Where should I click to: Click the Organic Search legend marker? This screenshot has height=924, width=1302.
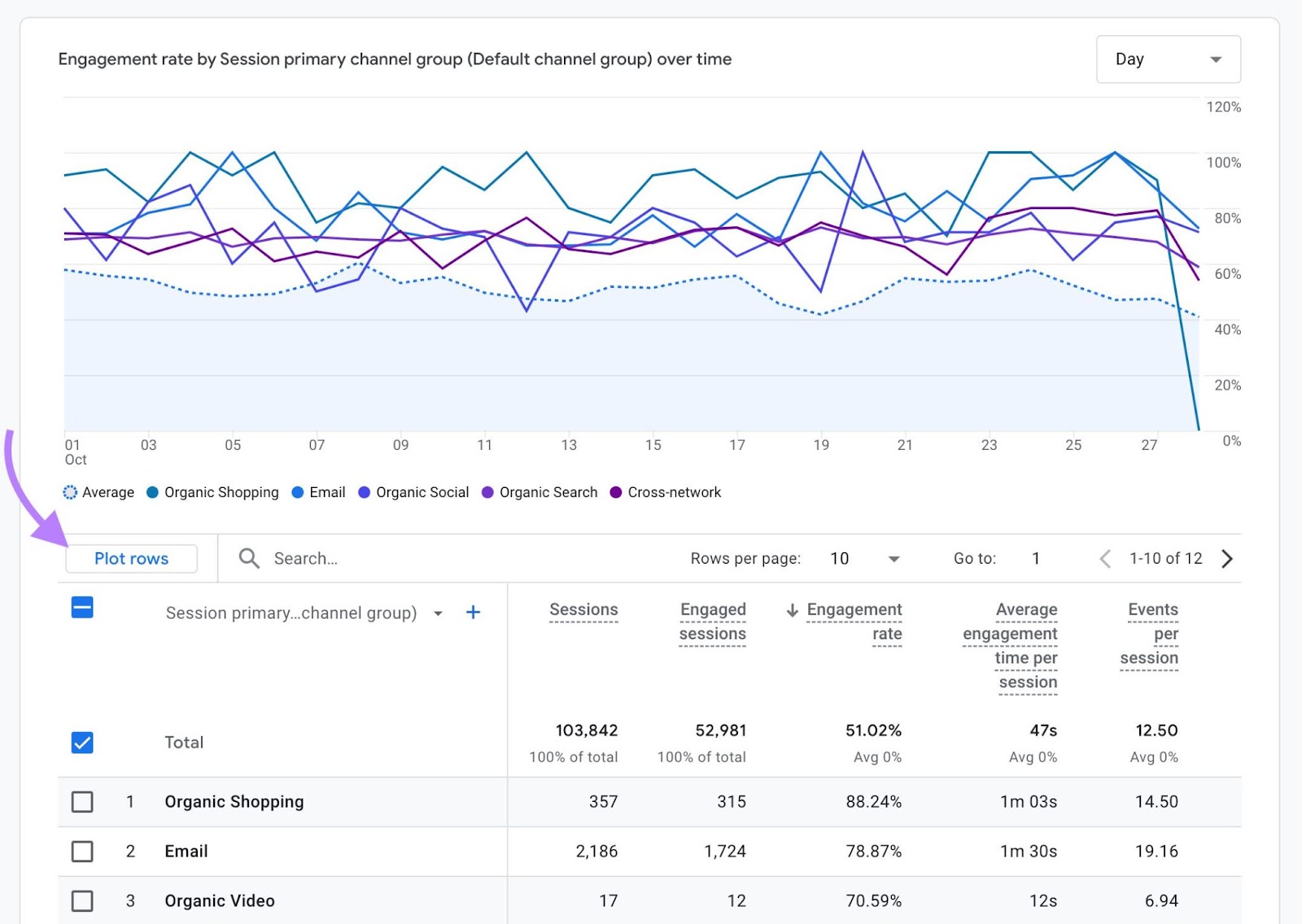[487, 492]
